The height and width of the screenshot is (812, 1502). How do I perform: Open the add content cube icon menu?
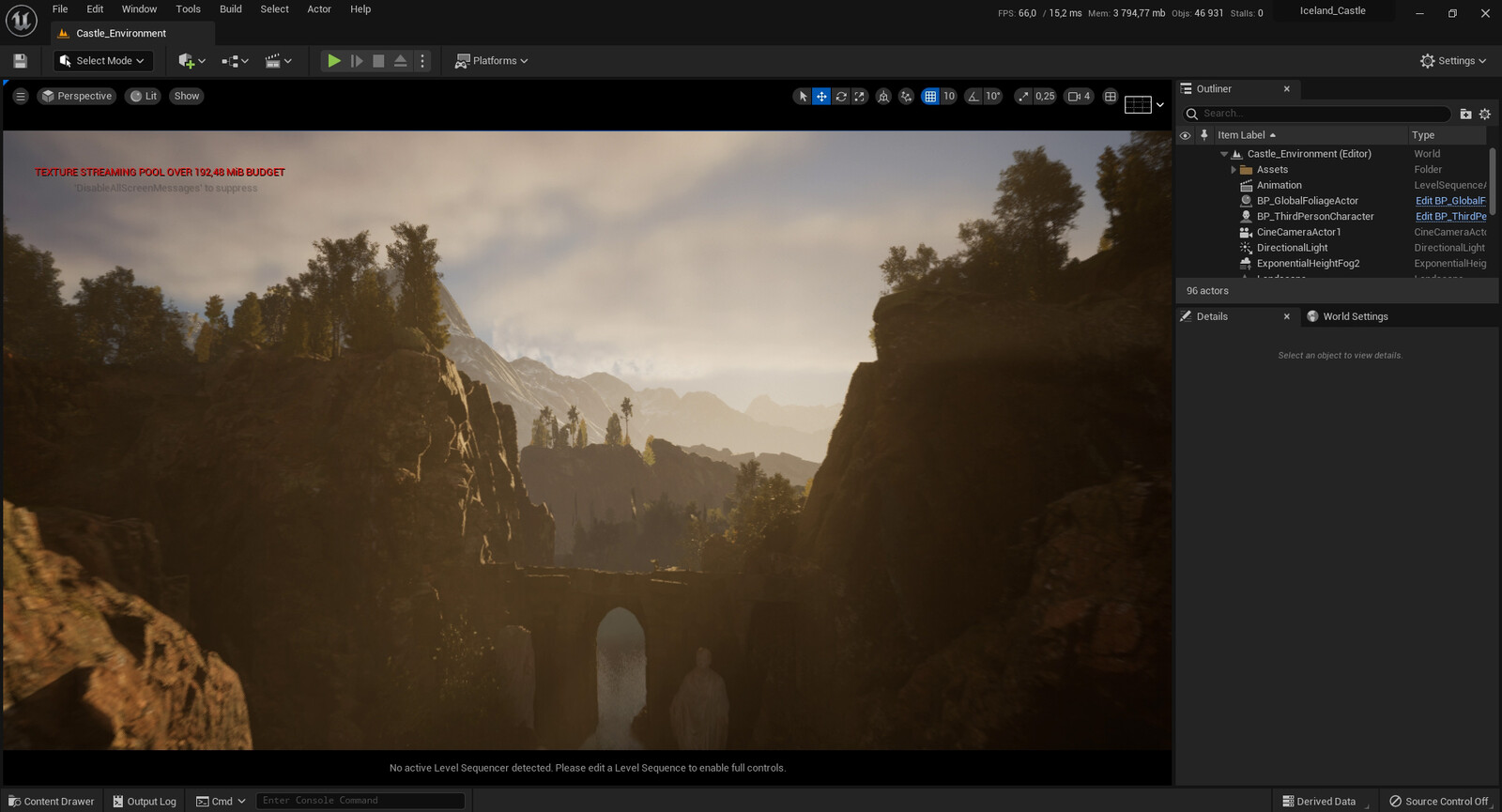click(x=192, y=60)
